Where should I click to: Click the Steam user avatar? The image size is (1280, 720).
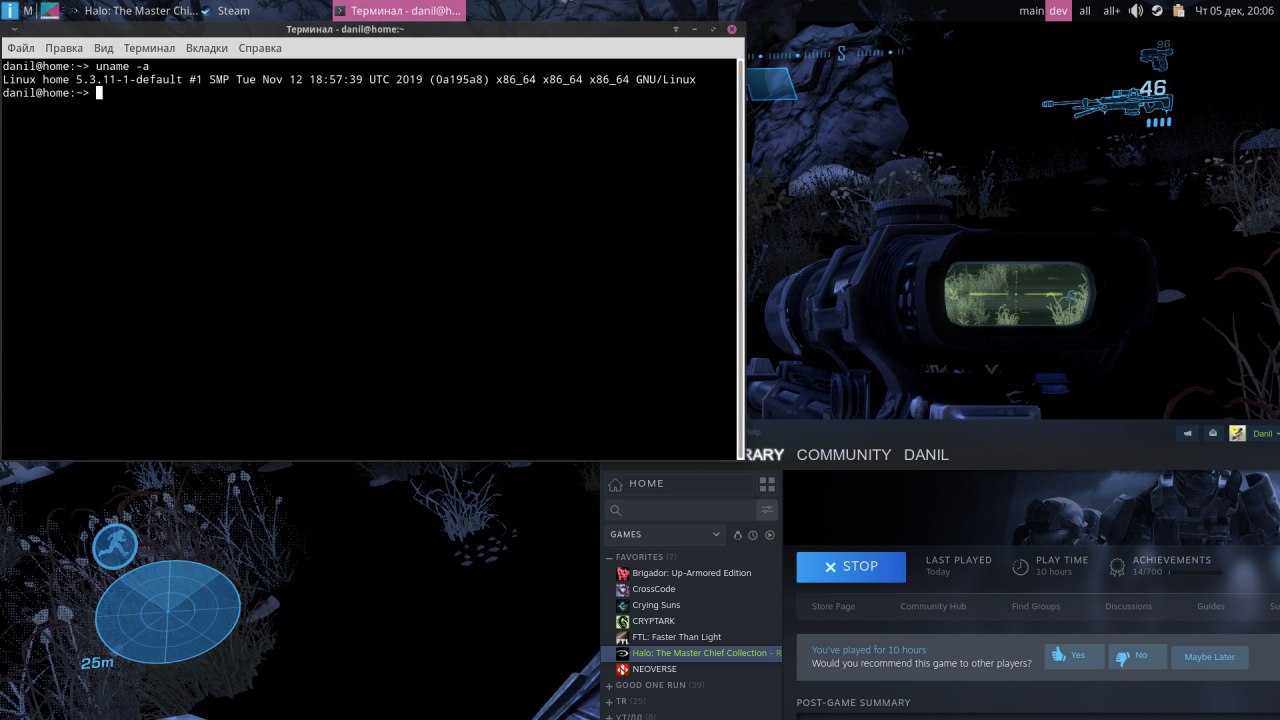pos(1237,434)
